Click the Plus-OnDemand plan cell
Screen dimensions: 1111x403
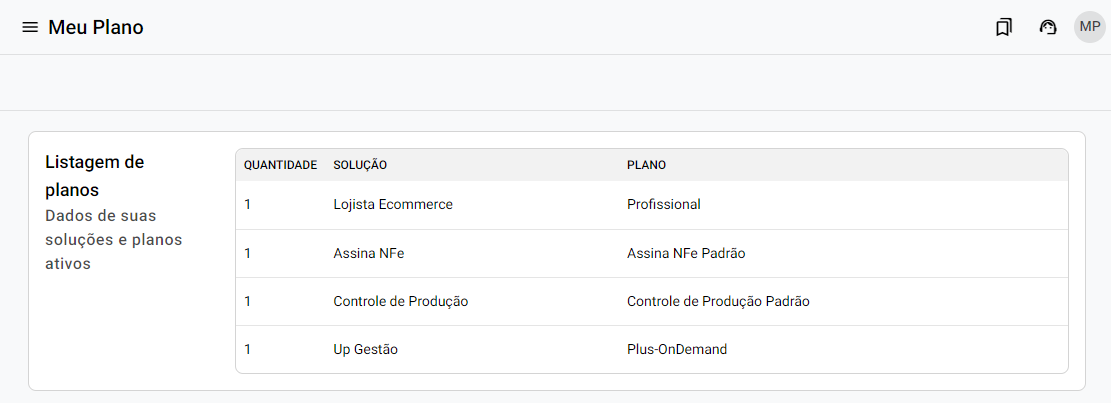677,350
